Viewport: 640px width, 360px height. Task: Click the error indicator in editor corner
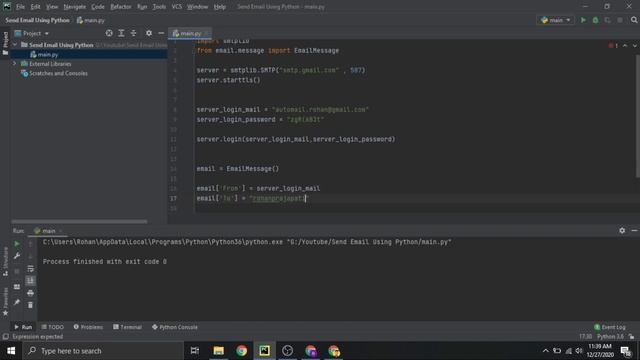coord(613,45)
